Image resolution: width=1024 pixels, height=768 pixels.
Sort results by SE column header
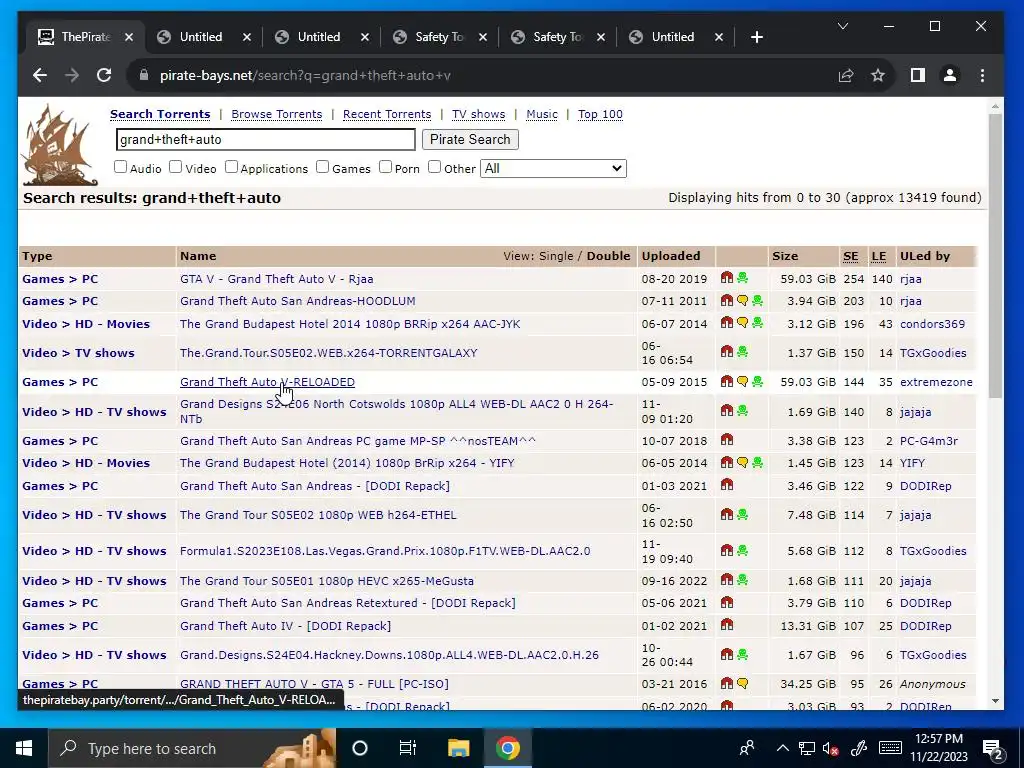pyautogui.click(x=850, y=256)
